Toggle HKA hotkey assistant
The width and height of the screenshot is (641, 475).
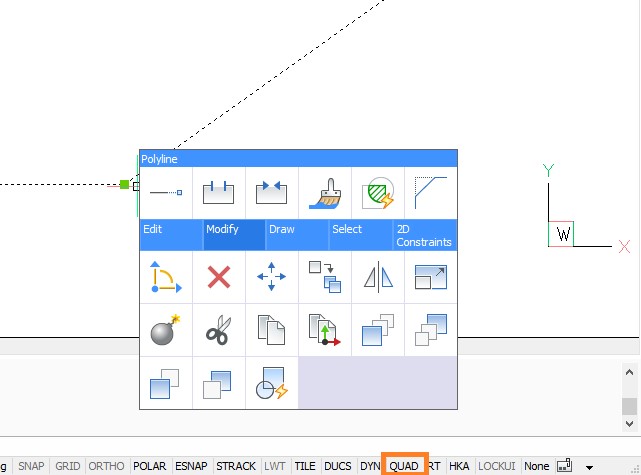point(459,466)
